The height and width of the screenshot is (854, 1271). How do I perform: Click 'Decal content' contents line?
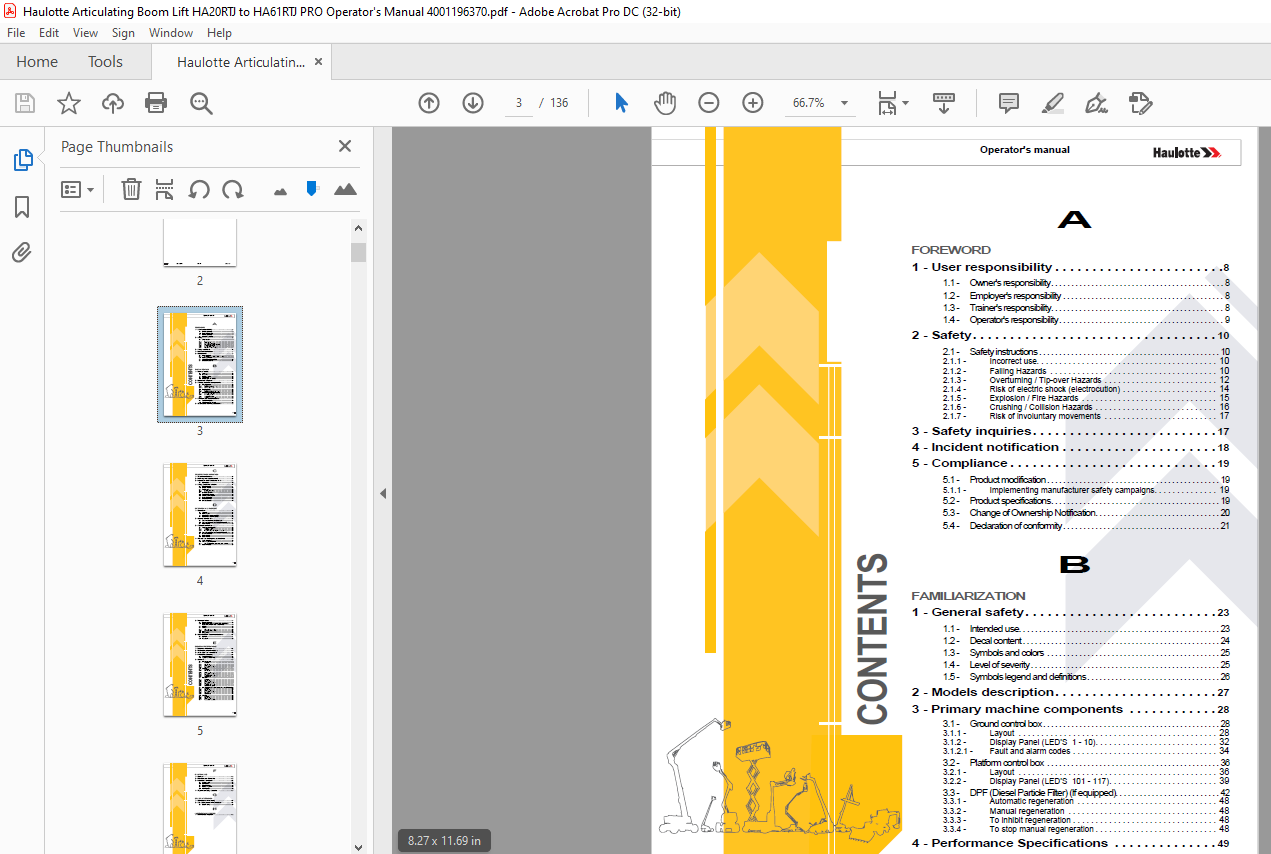[x=1086, y=641]
